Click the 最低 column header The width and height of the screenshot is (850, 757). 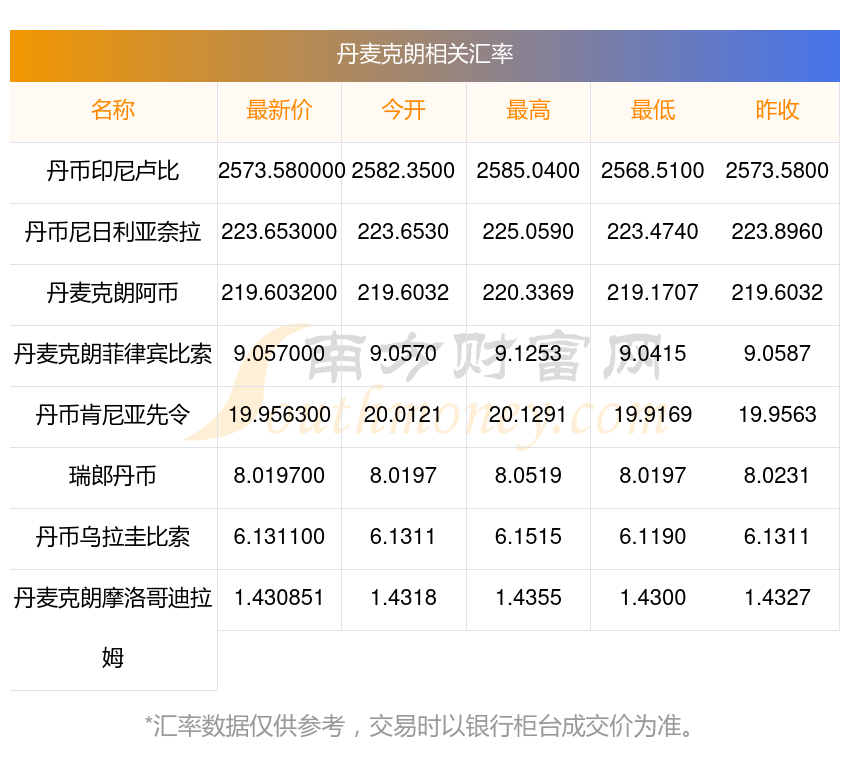click(x=652, y=111)
